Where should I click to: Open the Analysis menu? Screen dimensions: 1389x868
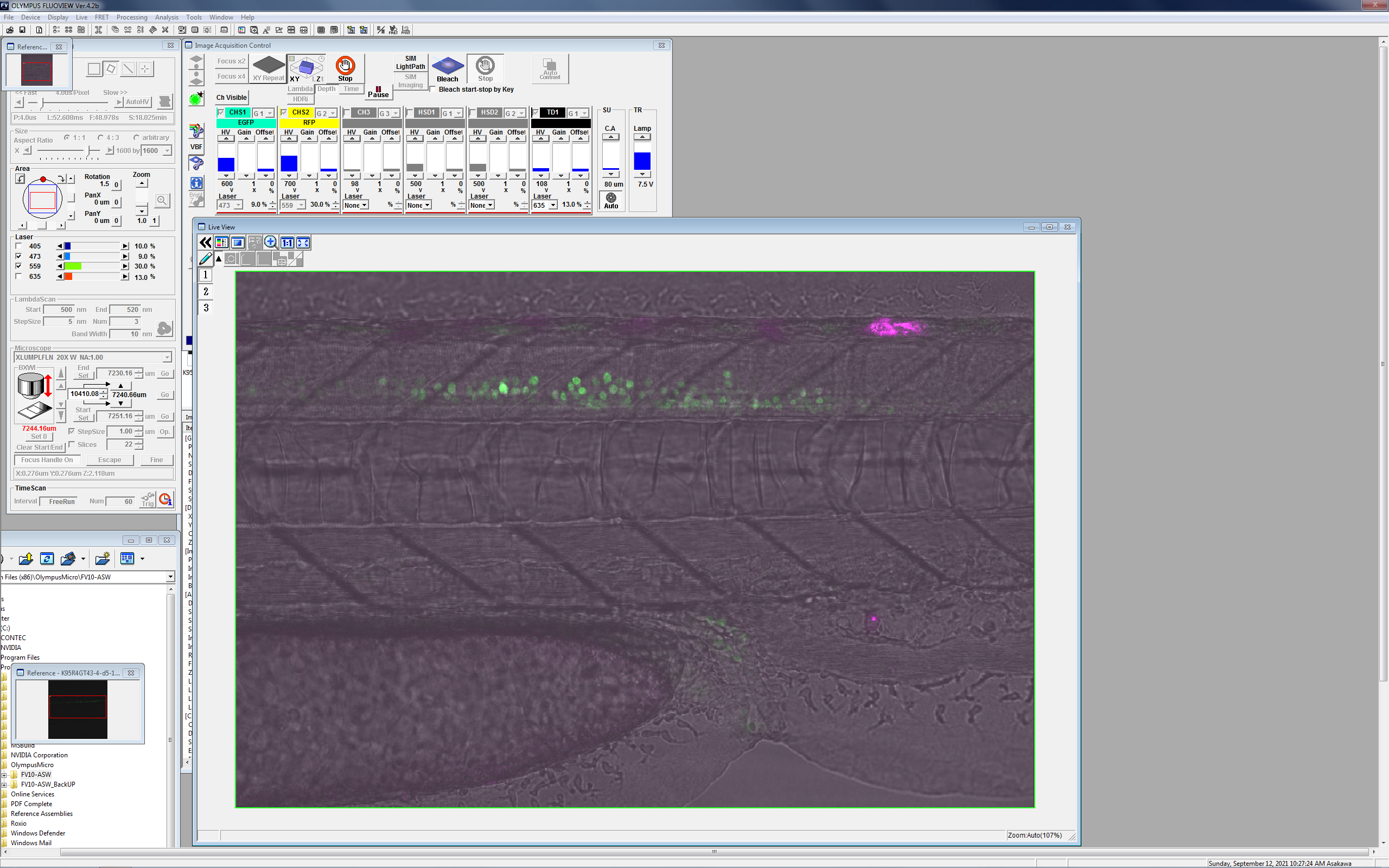tap(167, 17)
